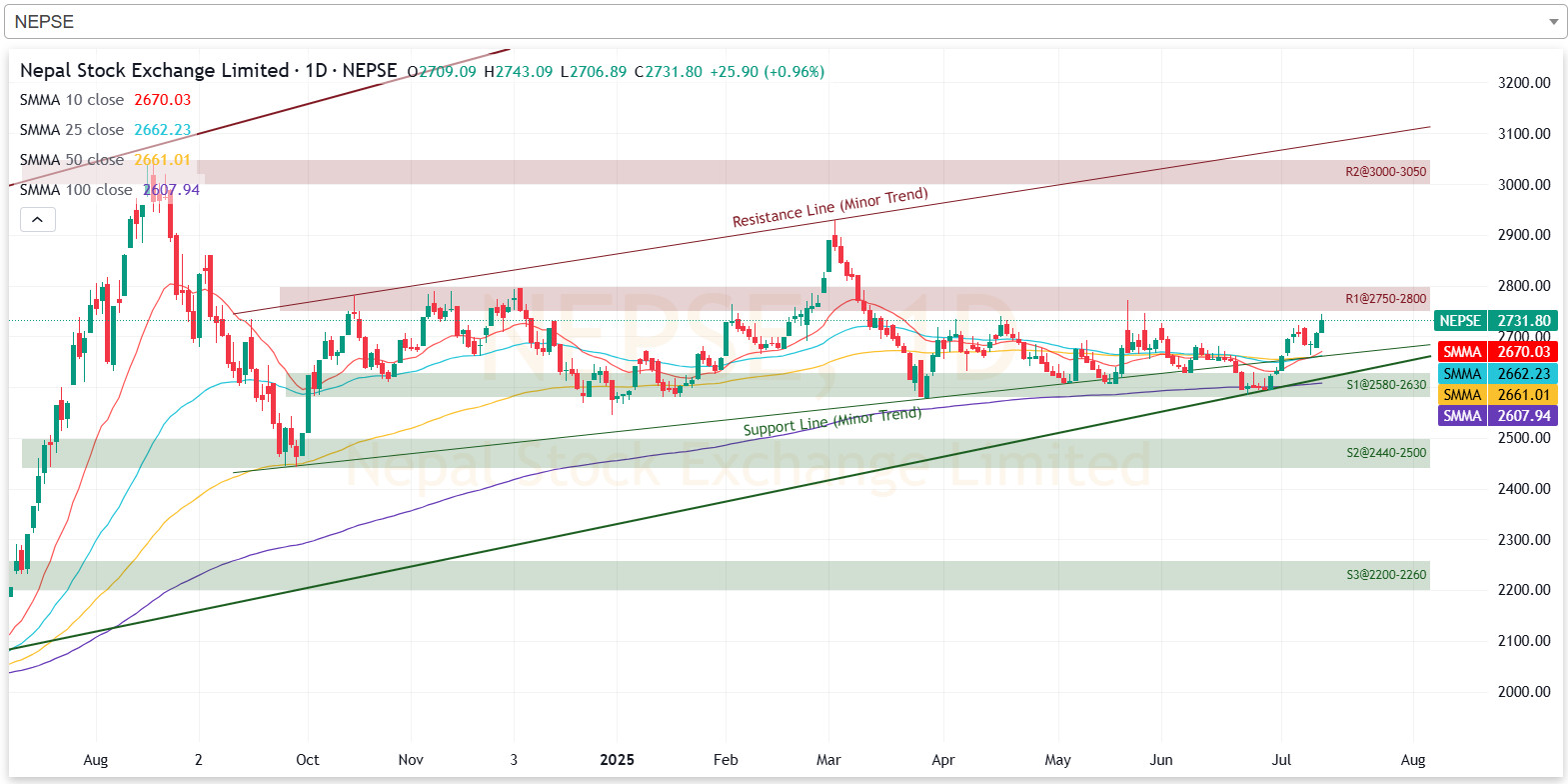Viewport: 1568px width, 784px height.
Task: Click the 2000.00 price axis label
Action: [x=1524, y=692]
